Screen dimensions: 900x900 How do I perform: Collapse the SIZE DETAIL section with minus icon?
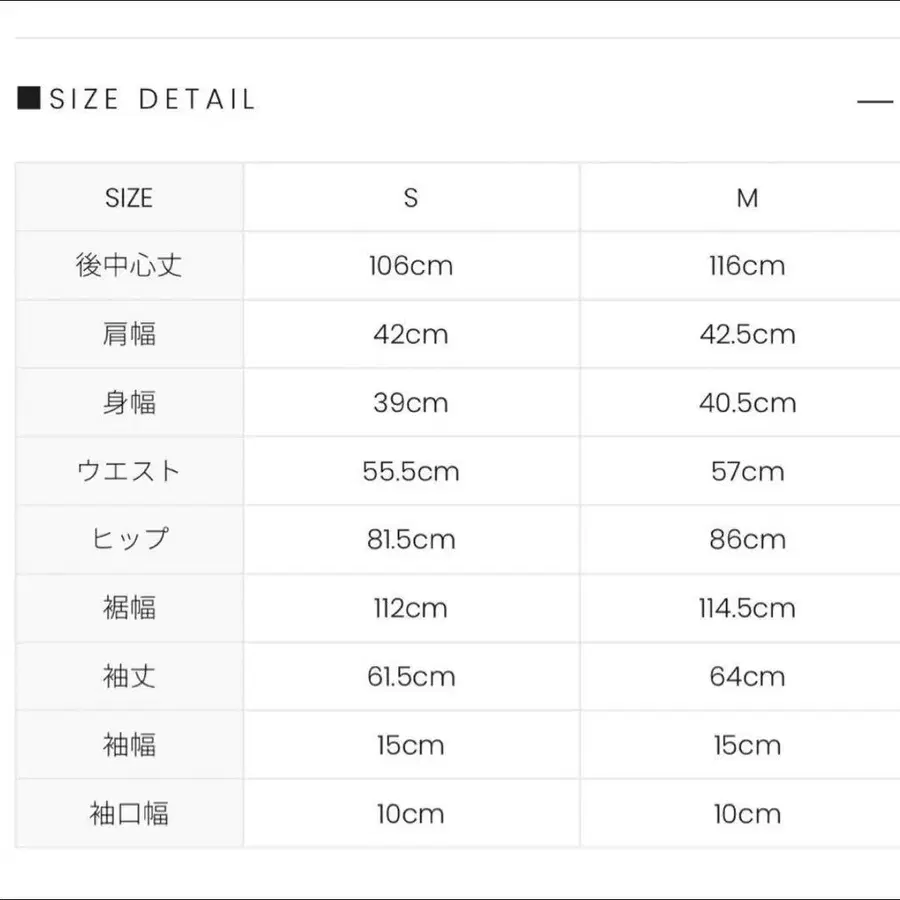[875, 101]
